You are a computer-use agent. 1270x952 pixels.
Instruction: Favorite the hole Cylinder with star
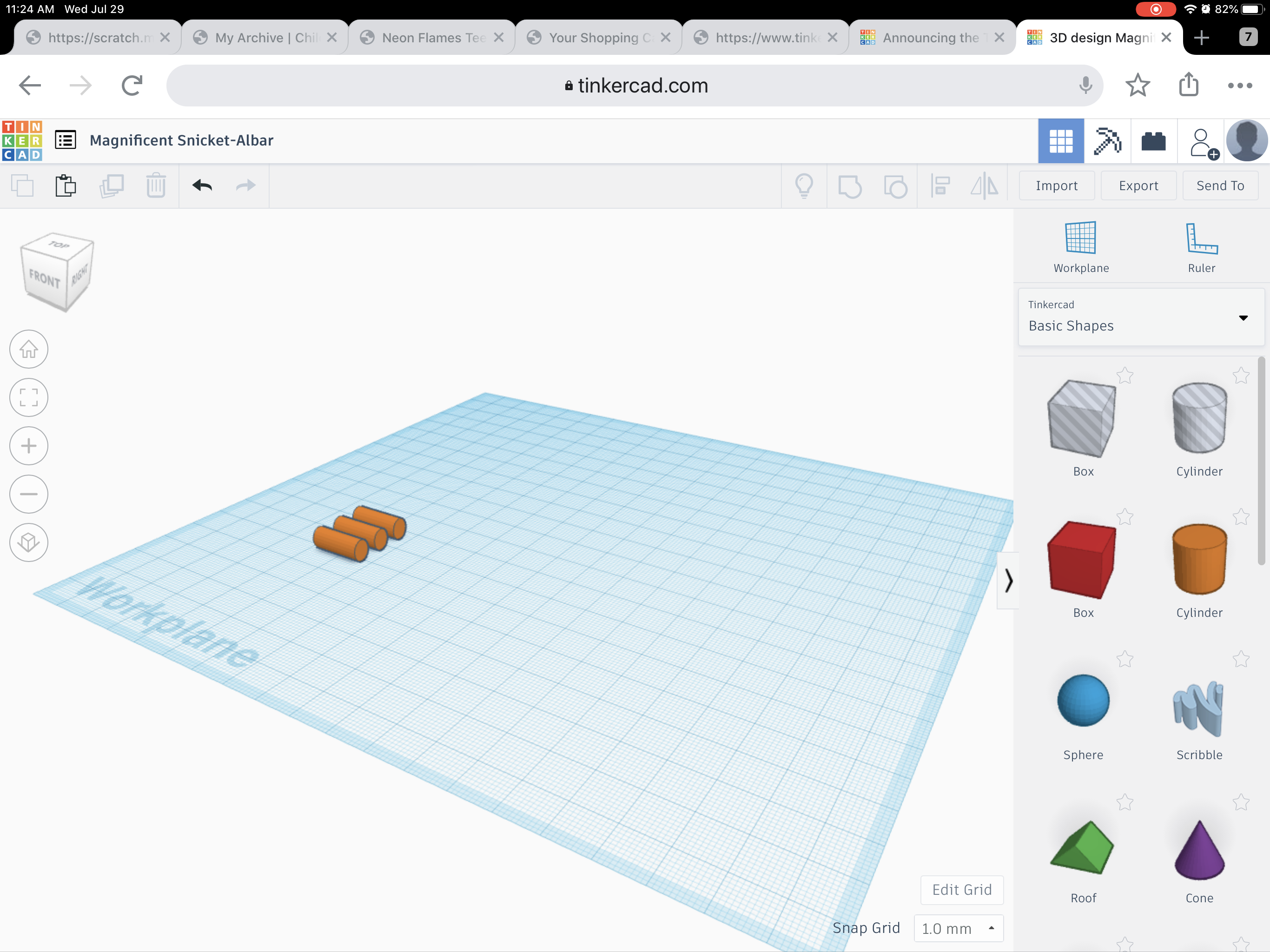point(1241,376)
